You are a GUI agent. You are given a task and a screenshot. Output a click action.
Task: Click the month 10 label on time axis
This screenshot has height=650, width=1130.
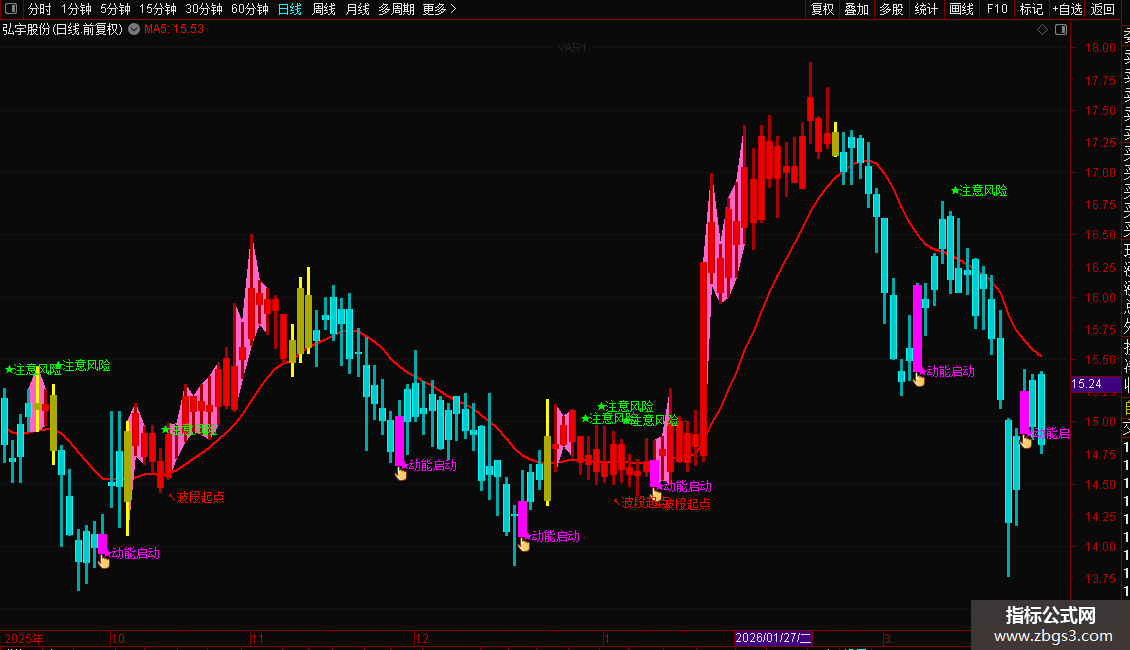pyautogui.click(x=117, y=638)
